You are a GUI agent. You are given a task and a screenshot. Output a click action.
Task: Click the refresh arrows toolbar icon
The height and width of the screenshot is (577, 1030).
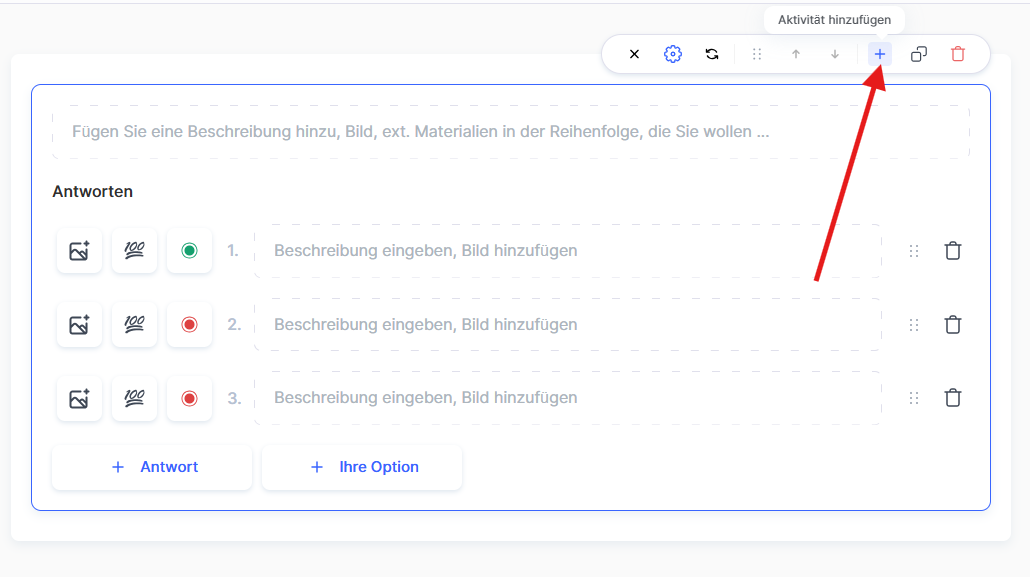tap(712, 54)
